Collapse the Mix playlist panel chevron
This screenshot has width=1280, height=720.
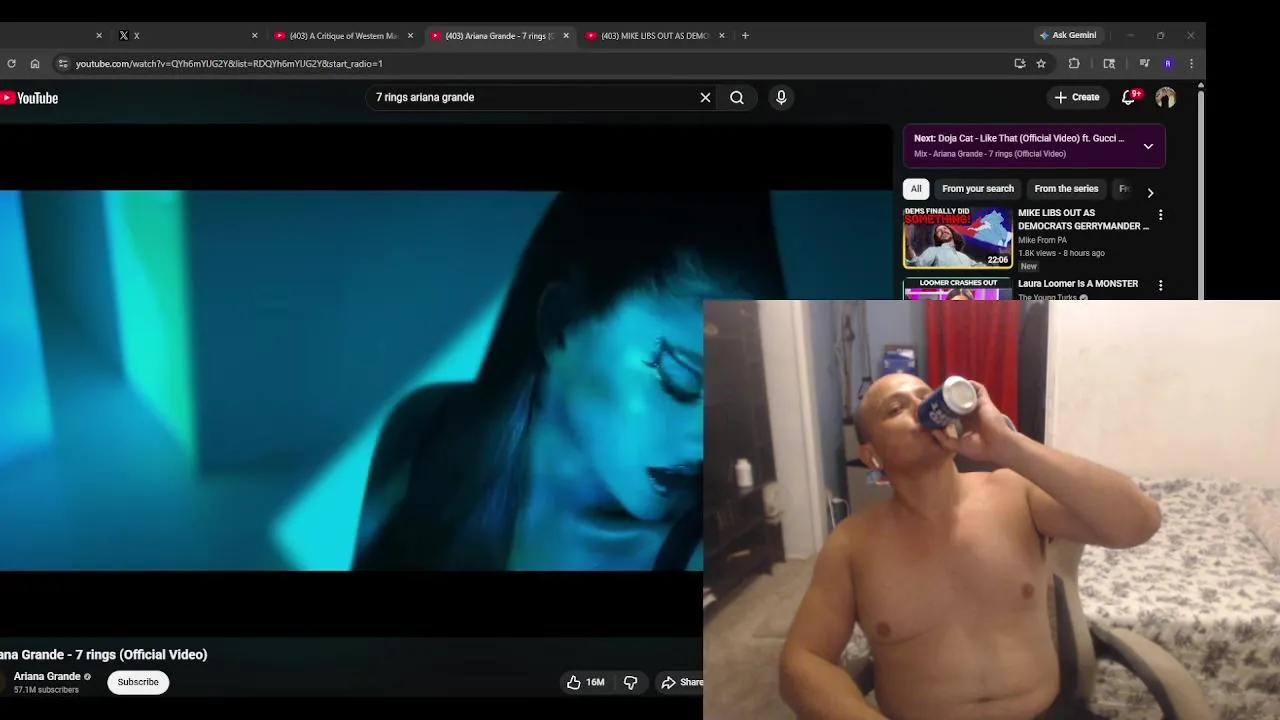tap(1148, 146)
